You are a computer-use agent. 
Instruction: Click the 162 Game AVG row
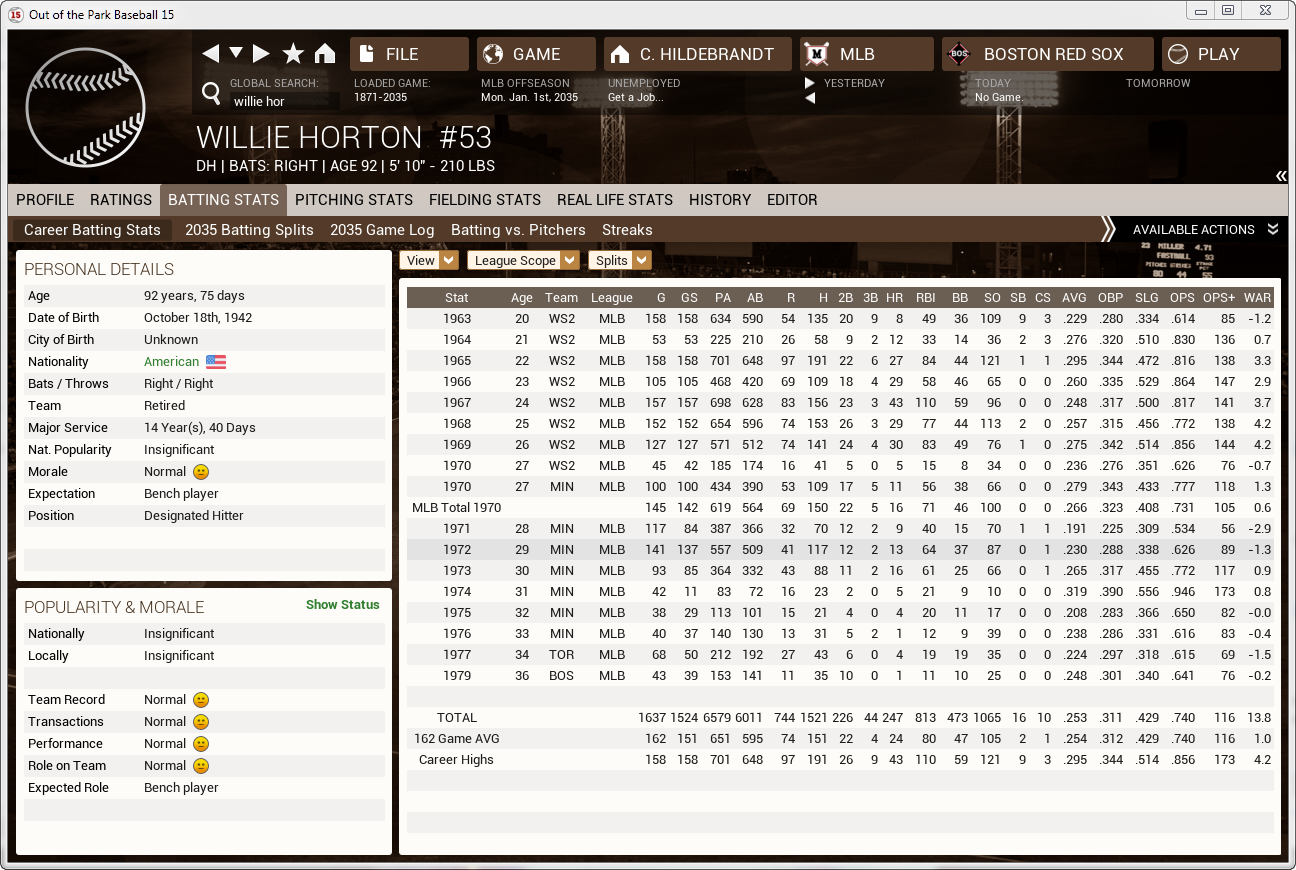(x=840, y=739)
